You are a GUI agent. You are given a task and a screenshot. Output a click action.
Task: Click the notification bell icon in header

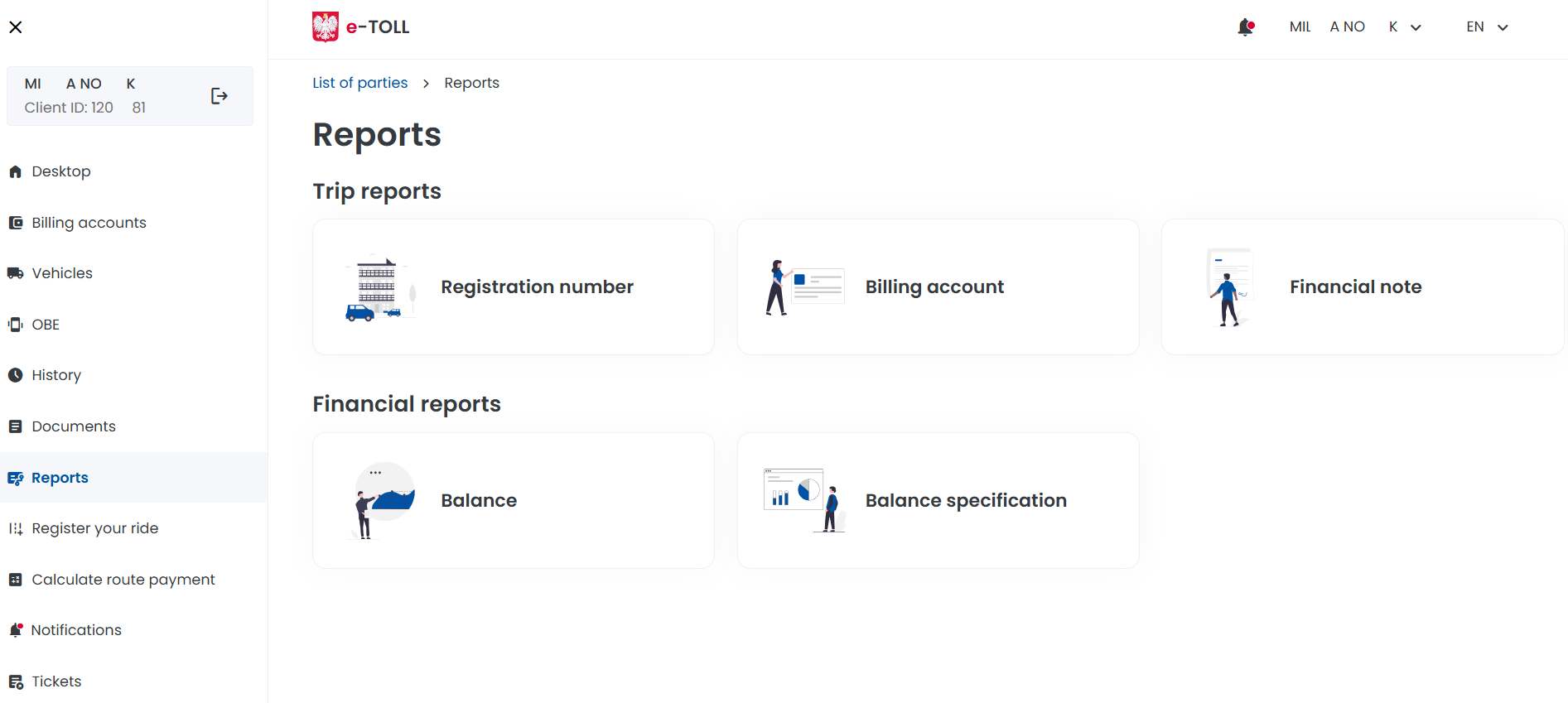pos(1245,27)
